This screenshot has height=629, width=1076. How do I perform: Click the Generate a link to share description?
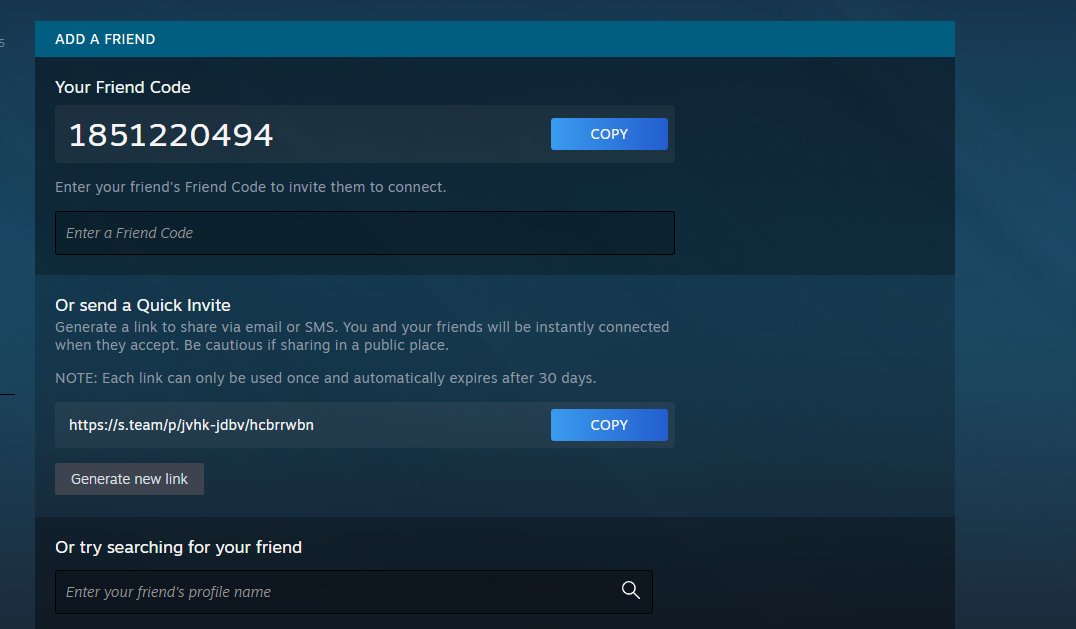pyautogui.click(x=362, y=336)
